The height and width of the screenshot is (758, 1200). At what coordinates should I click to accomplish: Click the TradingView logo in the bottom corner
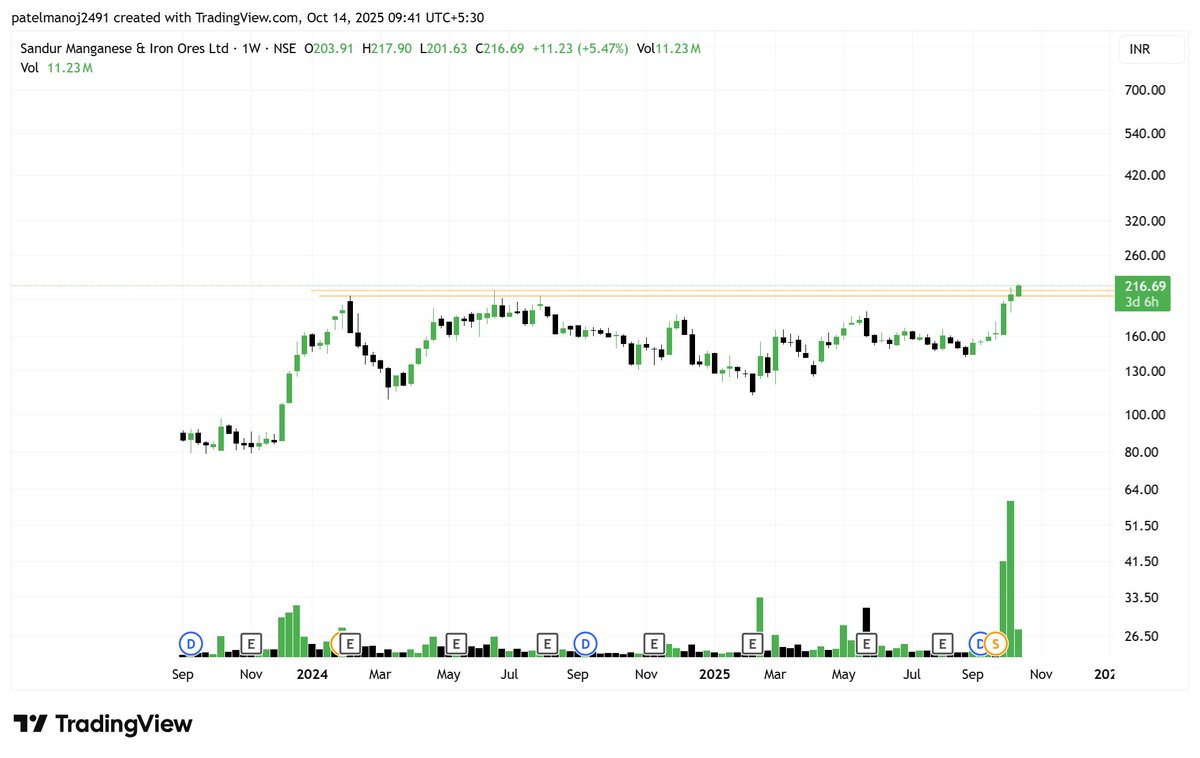(x=100, y=724)
